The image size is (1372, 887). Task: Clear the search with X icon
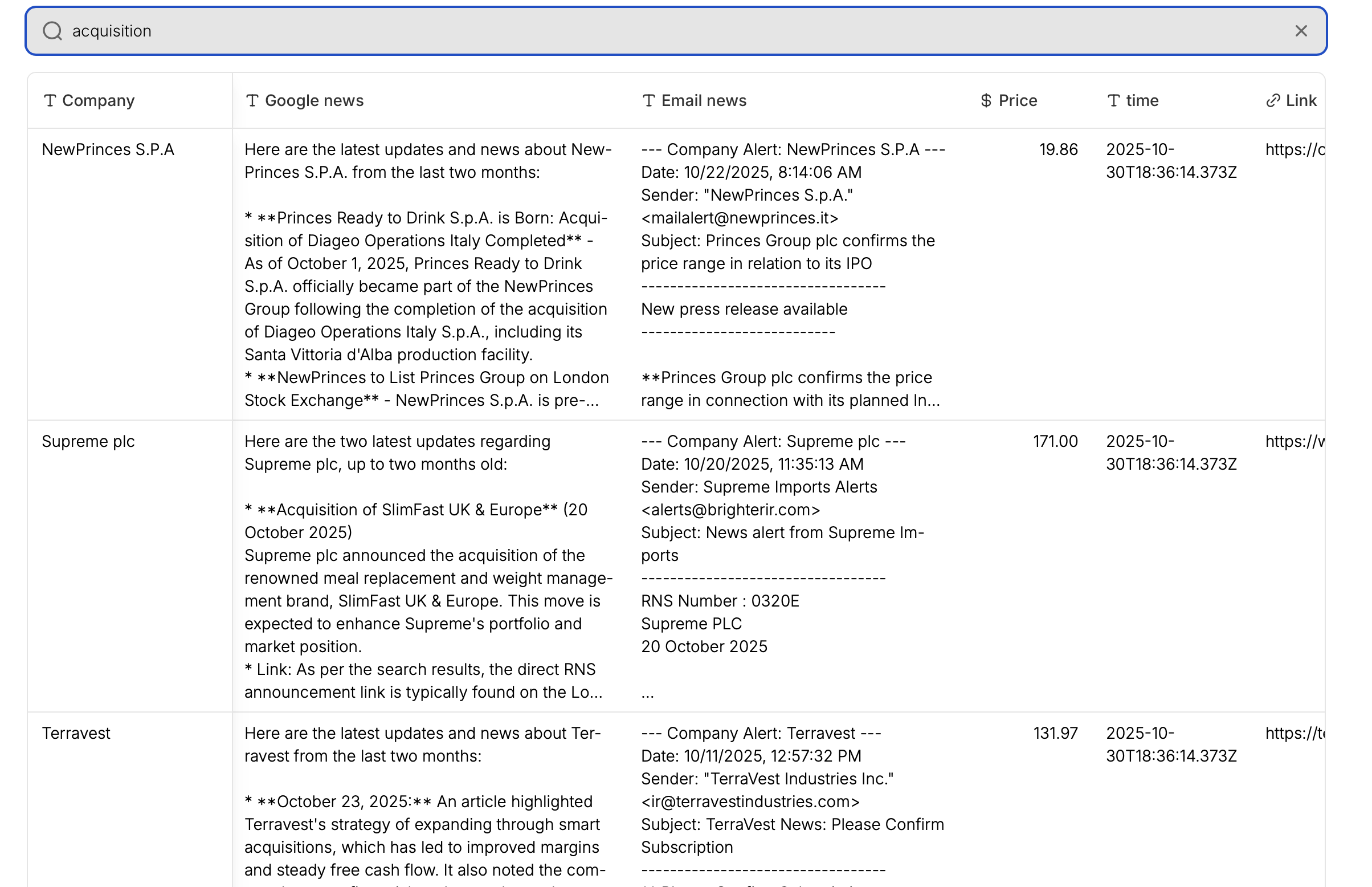(x=1301, y=31)
